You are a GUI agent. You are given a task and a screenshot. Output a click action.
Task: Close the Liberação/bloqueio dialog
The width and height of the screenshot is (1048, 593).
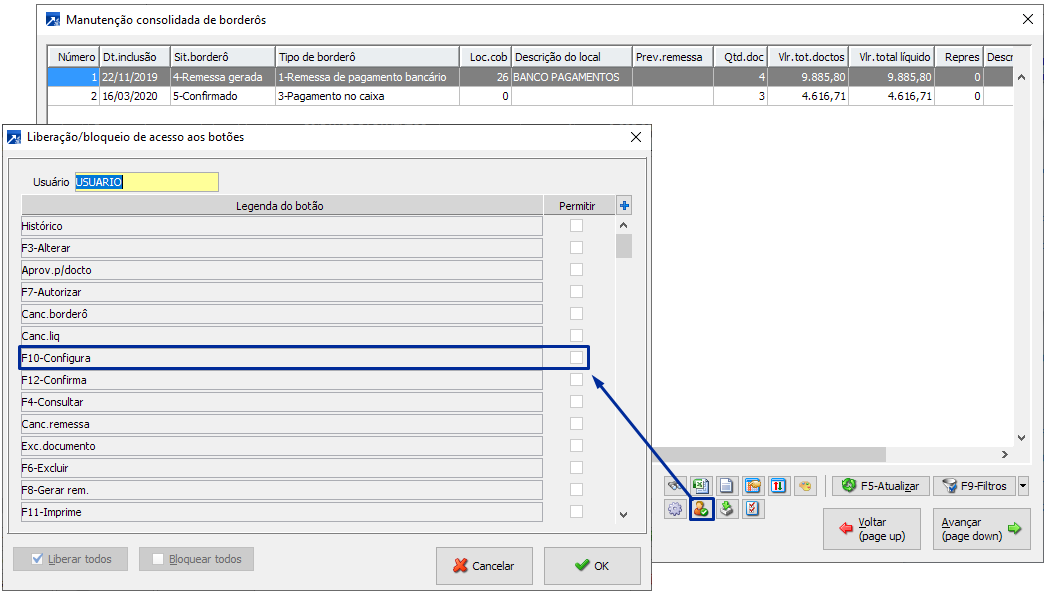pyautogui.click(x=636, y=137)
